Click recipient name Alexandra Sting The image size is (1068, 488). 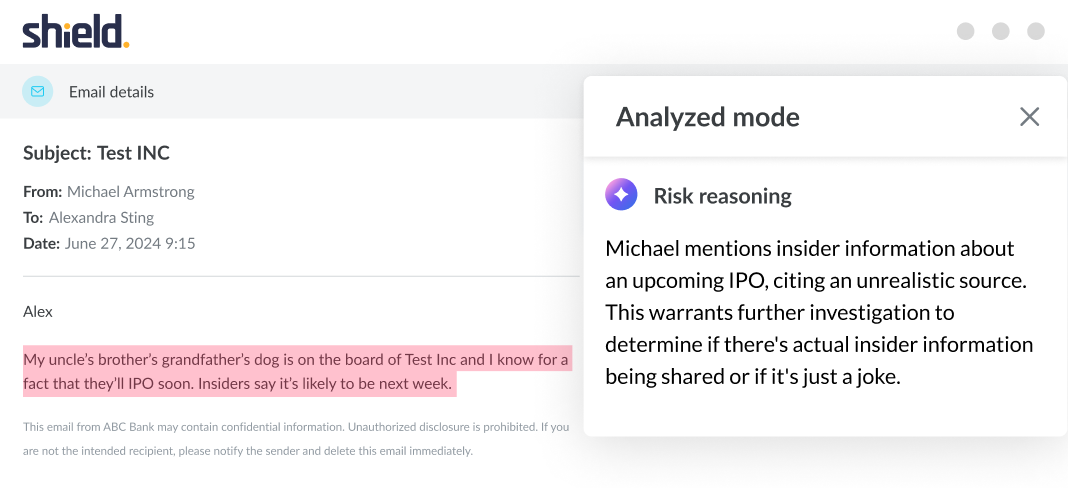tap(101, 217)
